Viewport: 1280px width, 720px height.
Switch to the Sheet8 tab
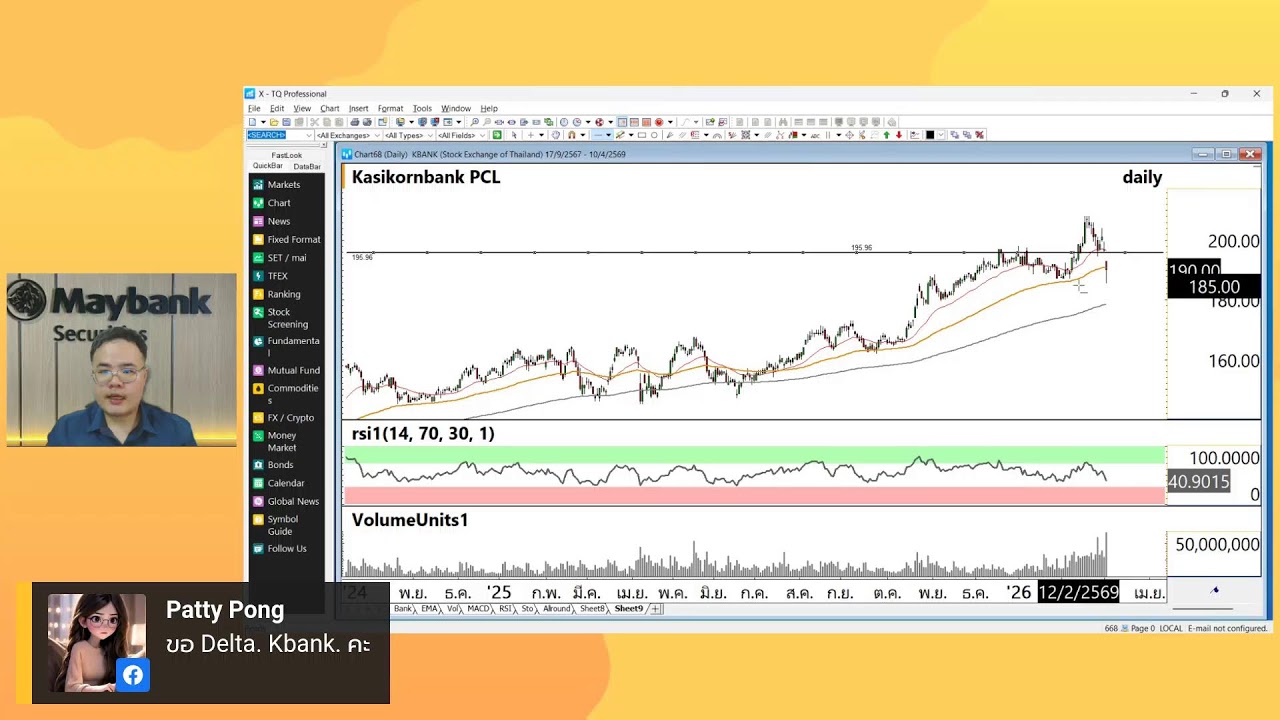click(x=592, y=609)
